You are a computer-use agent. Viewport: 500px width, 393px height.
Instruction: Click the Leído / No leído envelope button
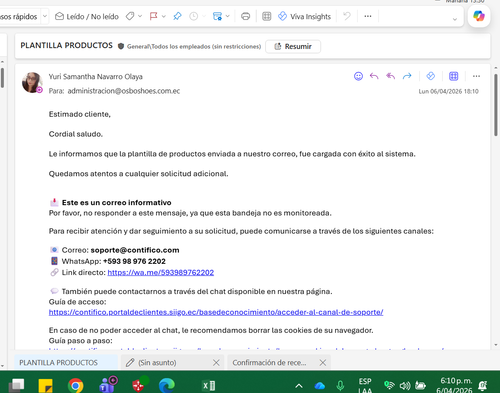[x=87, y=16]
